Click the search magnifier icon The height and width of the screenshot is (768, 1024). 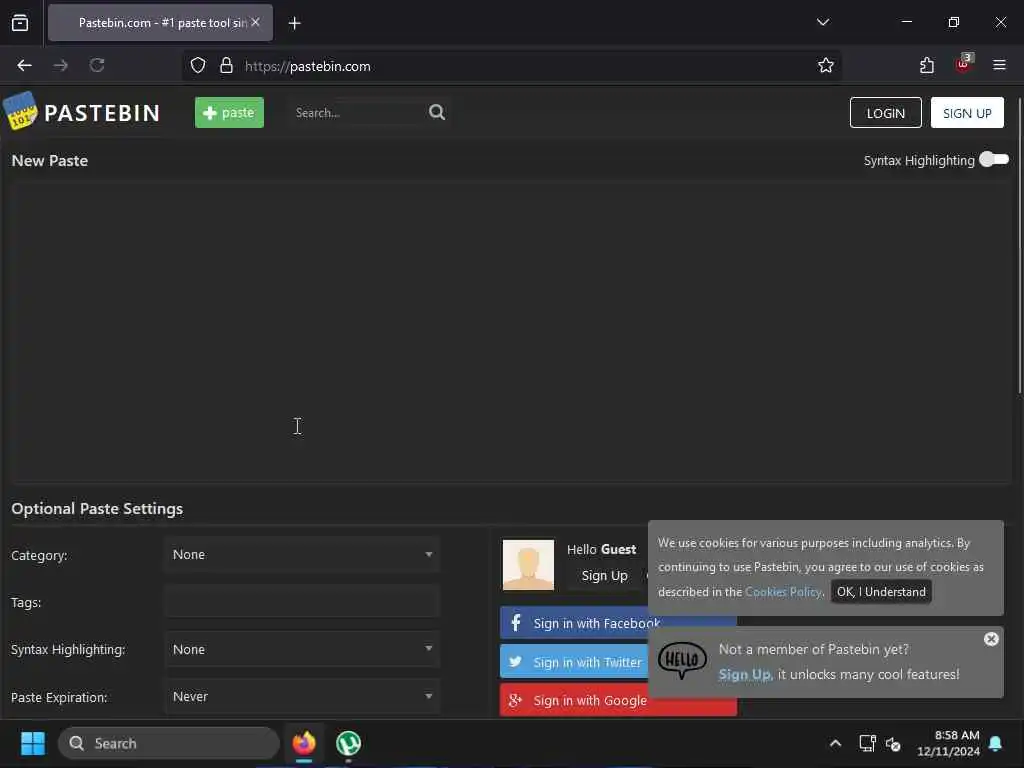click(437, 112)
